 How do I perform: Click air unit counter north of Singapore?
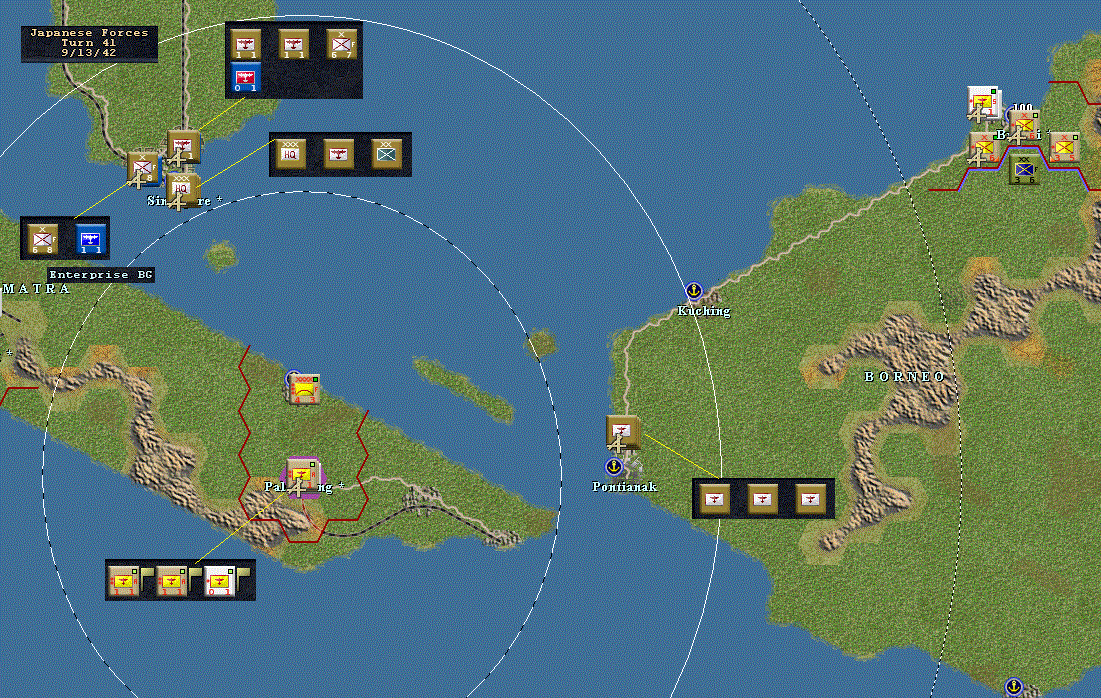184,147
